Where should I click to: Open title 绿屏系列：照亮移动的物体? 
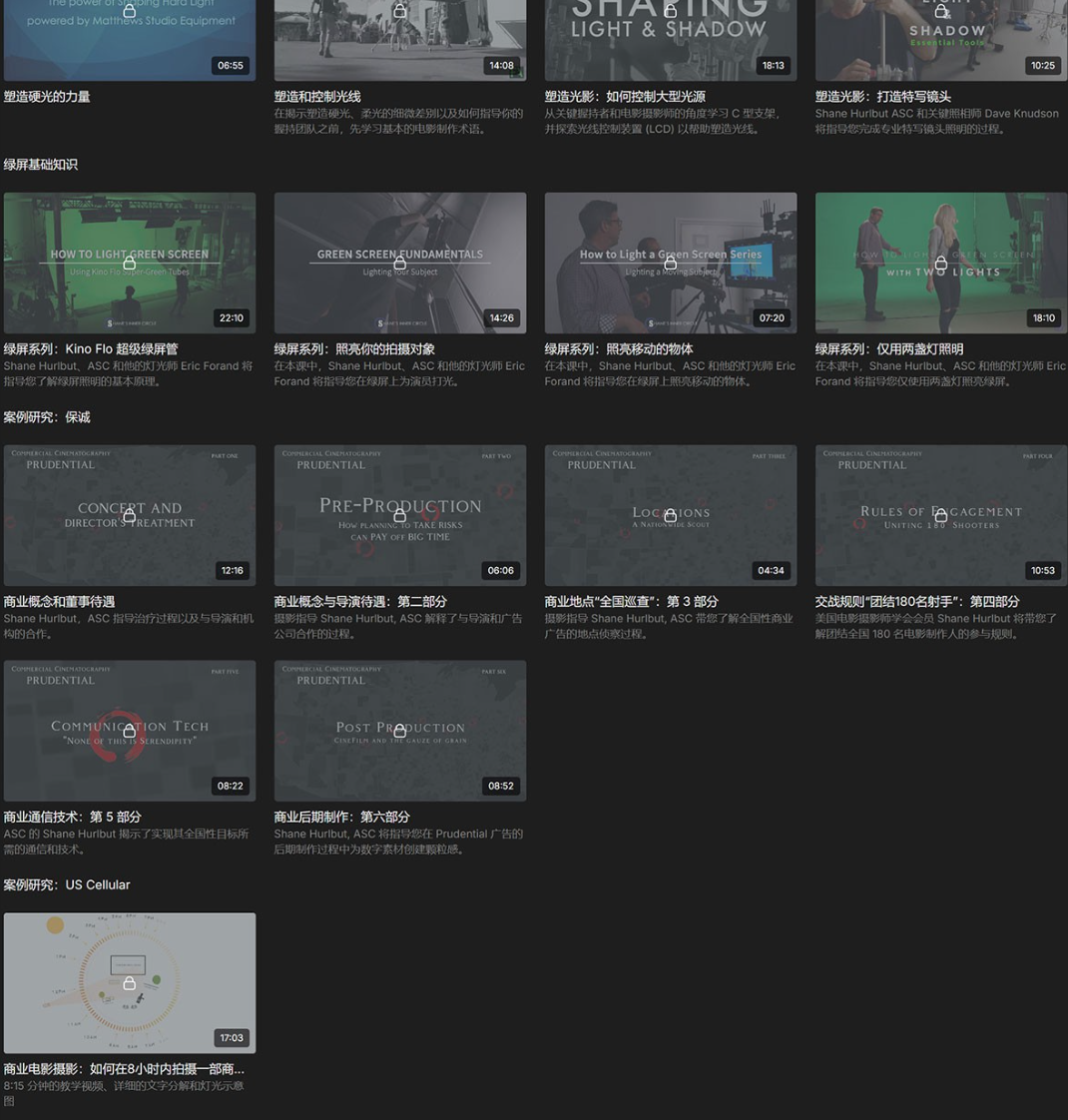click(619, 349)
